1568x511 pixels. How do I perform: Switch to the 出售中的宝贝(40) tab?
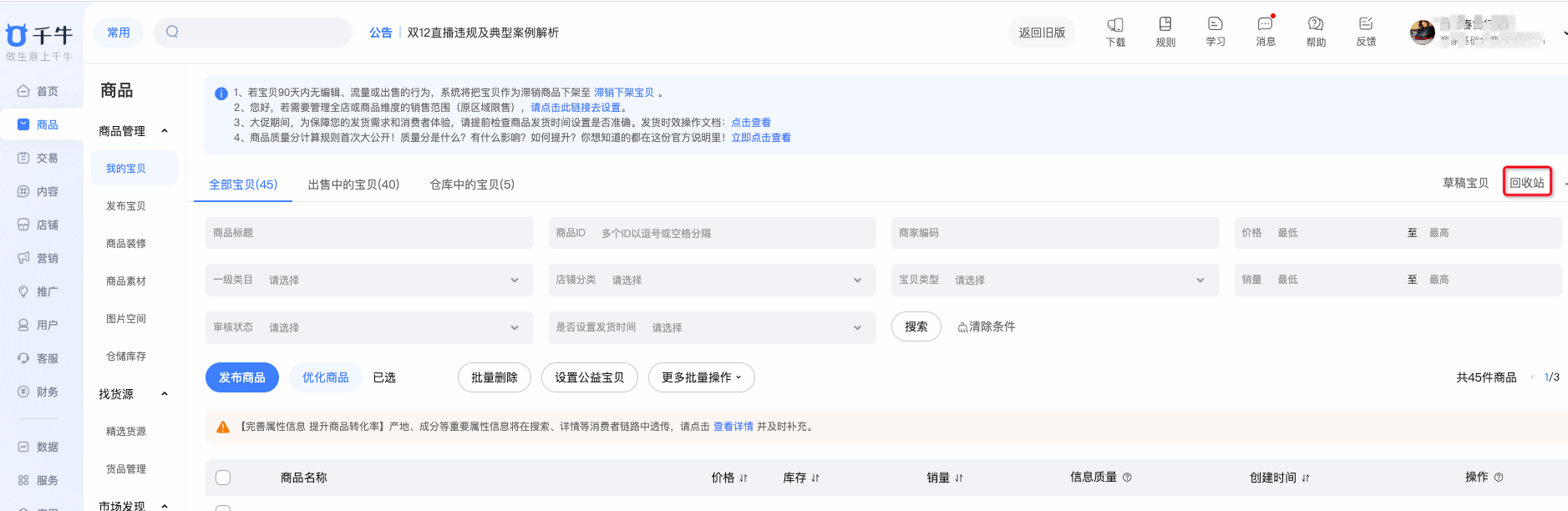pos(353,185)
